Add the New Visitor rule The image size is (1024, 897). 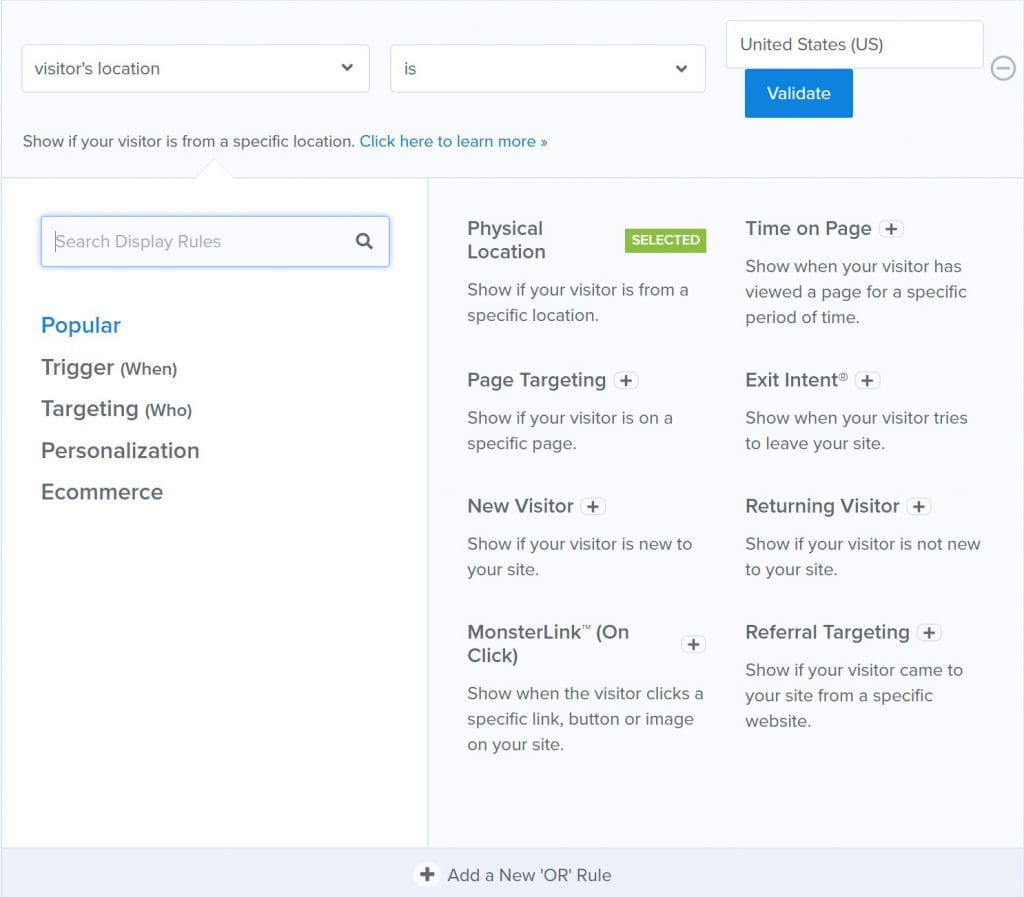pos(593,506)
